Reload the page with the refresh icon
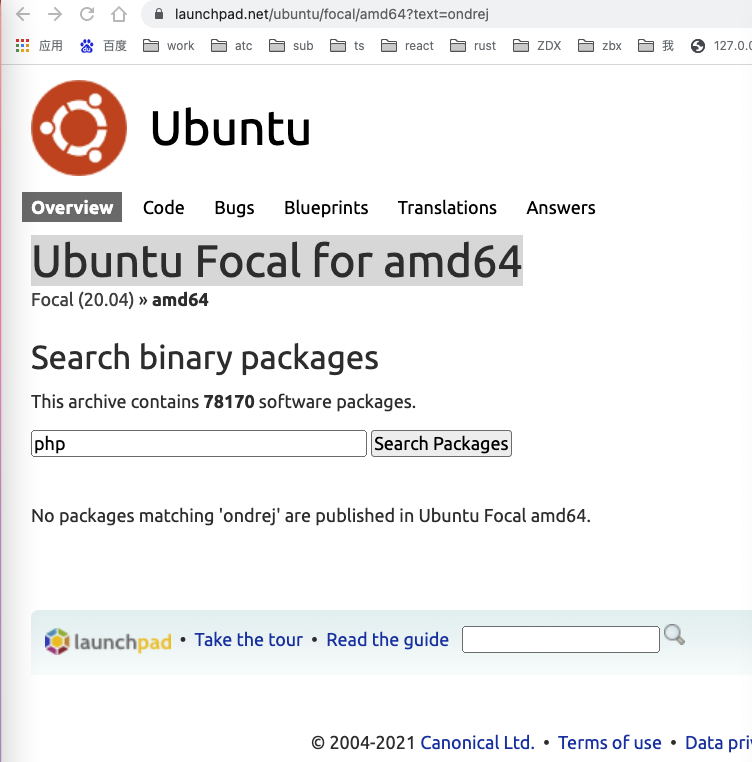 (87, 14)
